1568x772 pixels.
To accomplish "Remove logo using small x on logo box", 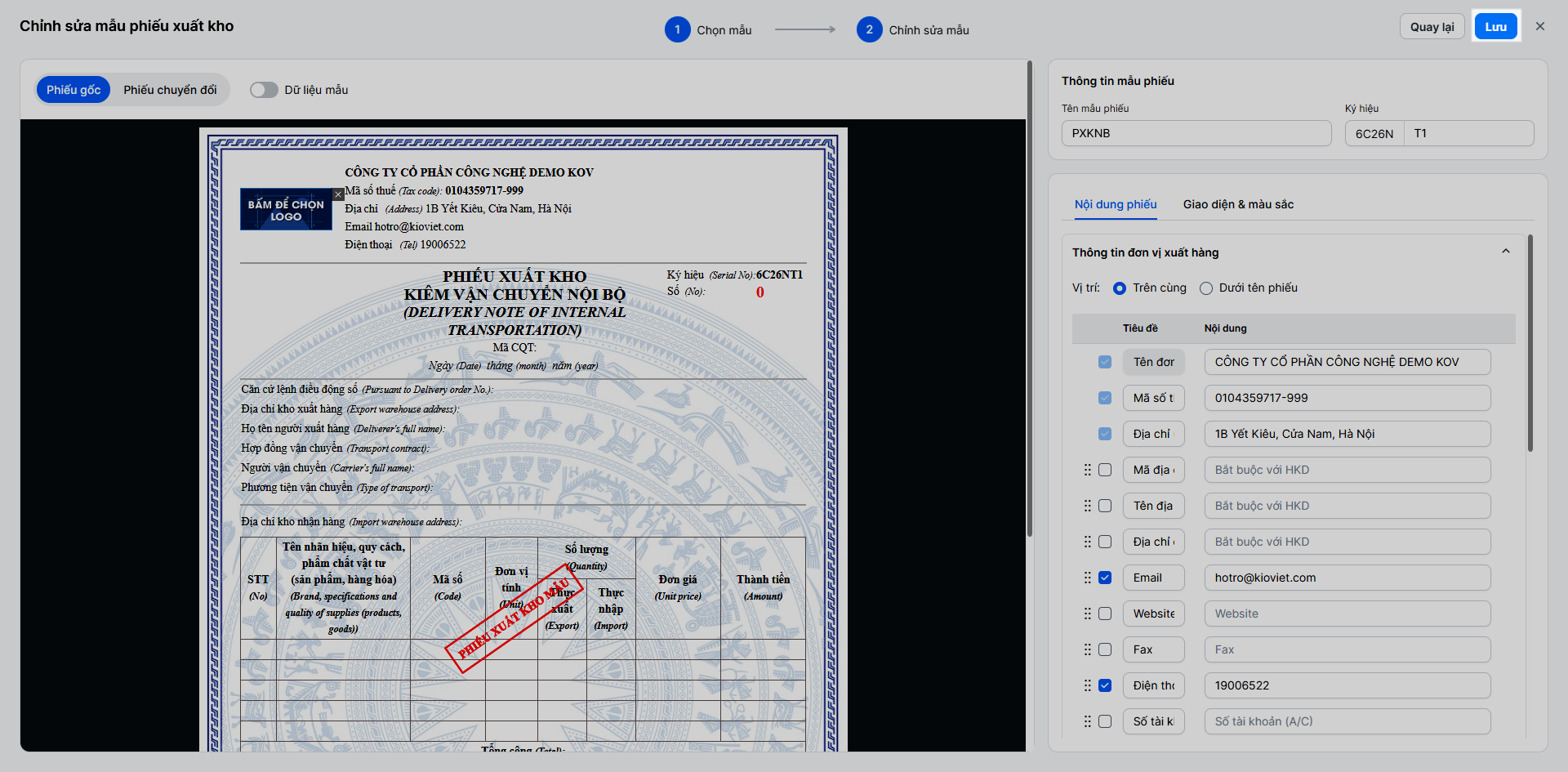I will (x=338, y=194).
